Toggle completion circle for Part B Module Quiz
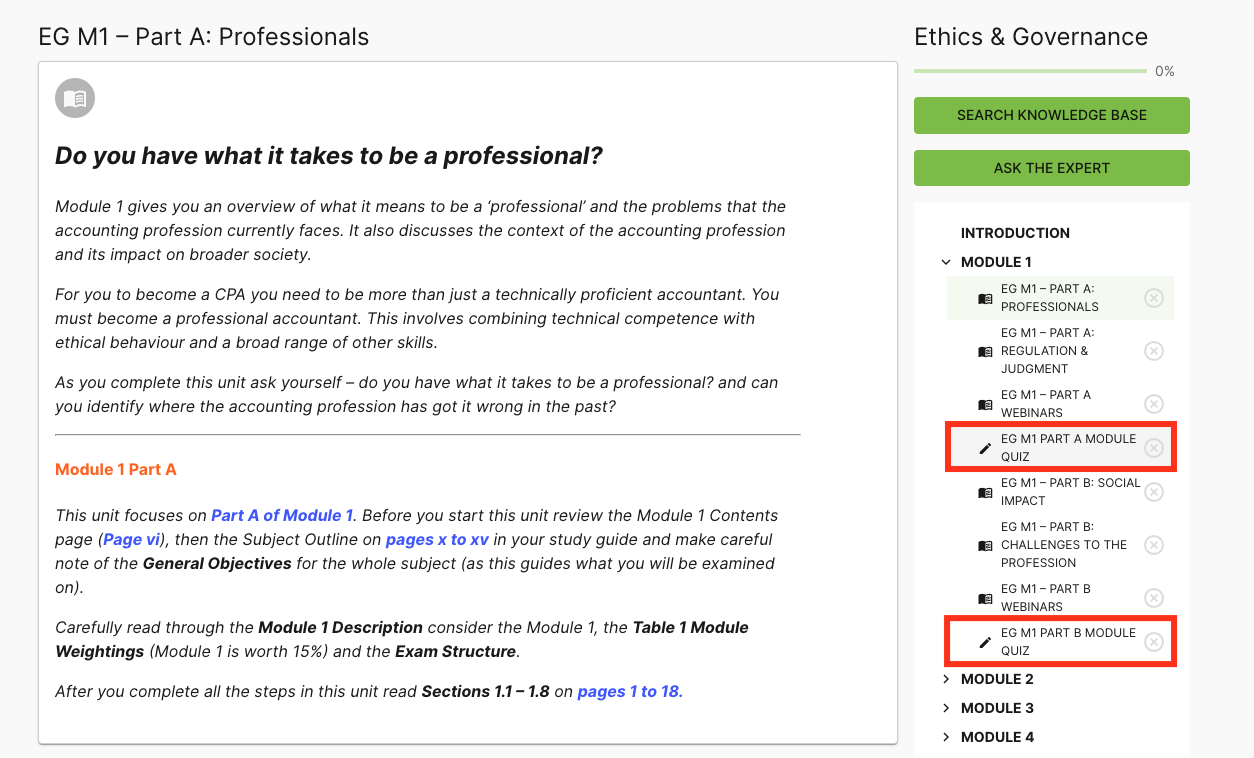 tap(1154, 642)
